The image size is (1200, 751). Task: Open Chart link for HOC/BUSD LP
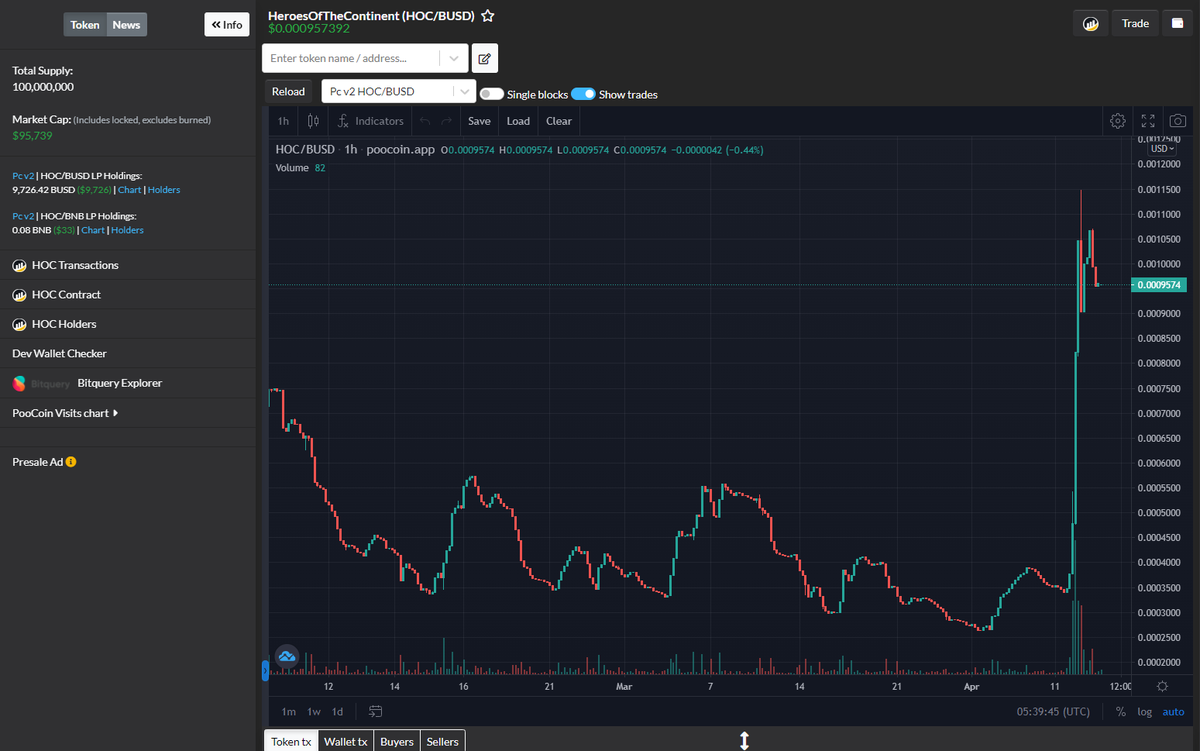130,189
